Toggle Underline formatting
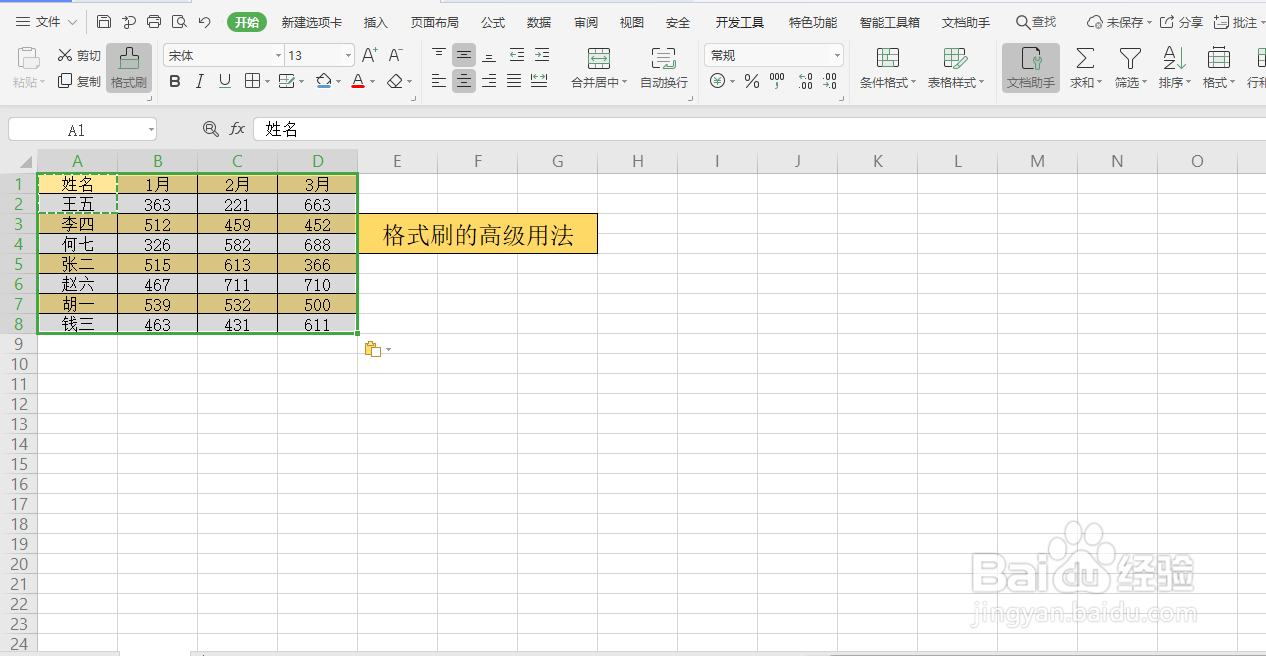Image resolution: width=1266 pixels, height=656 pixels. pos(224,81)
